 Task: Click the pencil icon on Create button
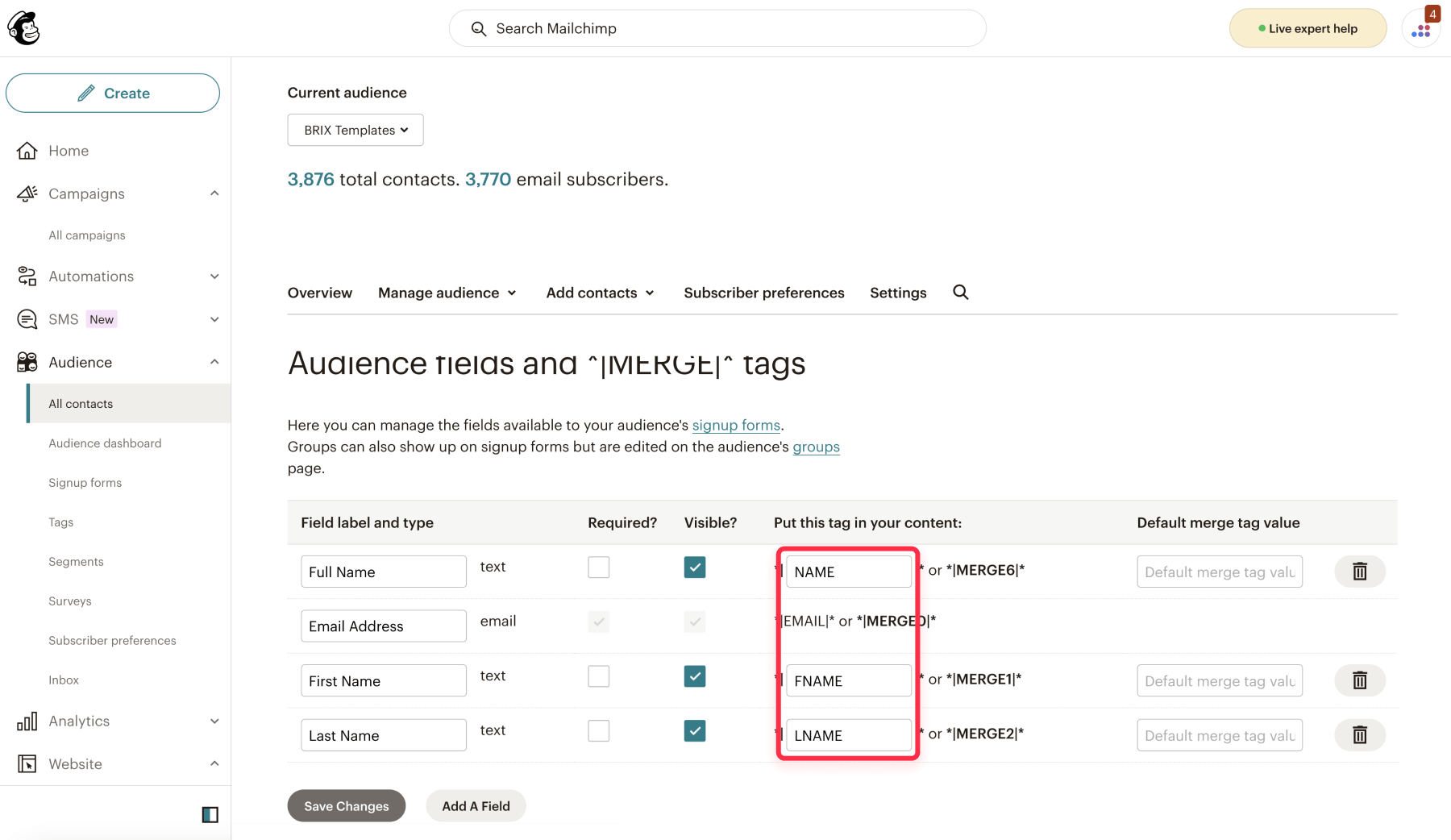point(86,93)
